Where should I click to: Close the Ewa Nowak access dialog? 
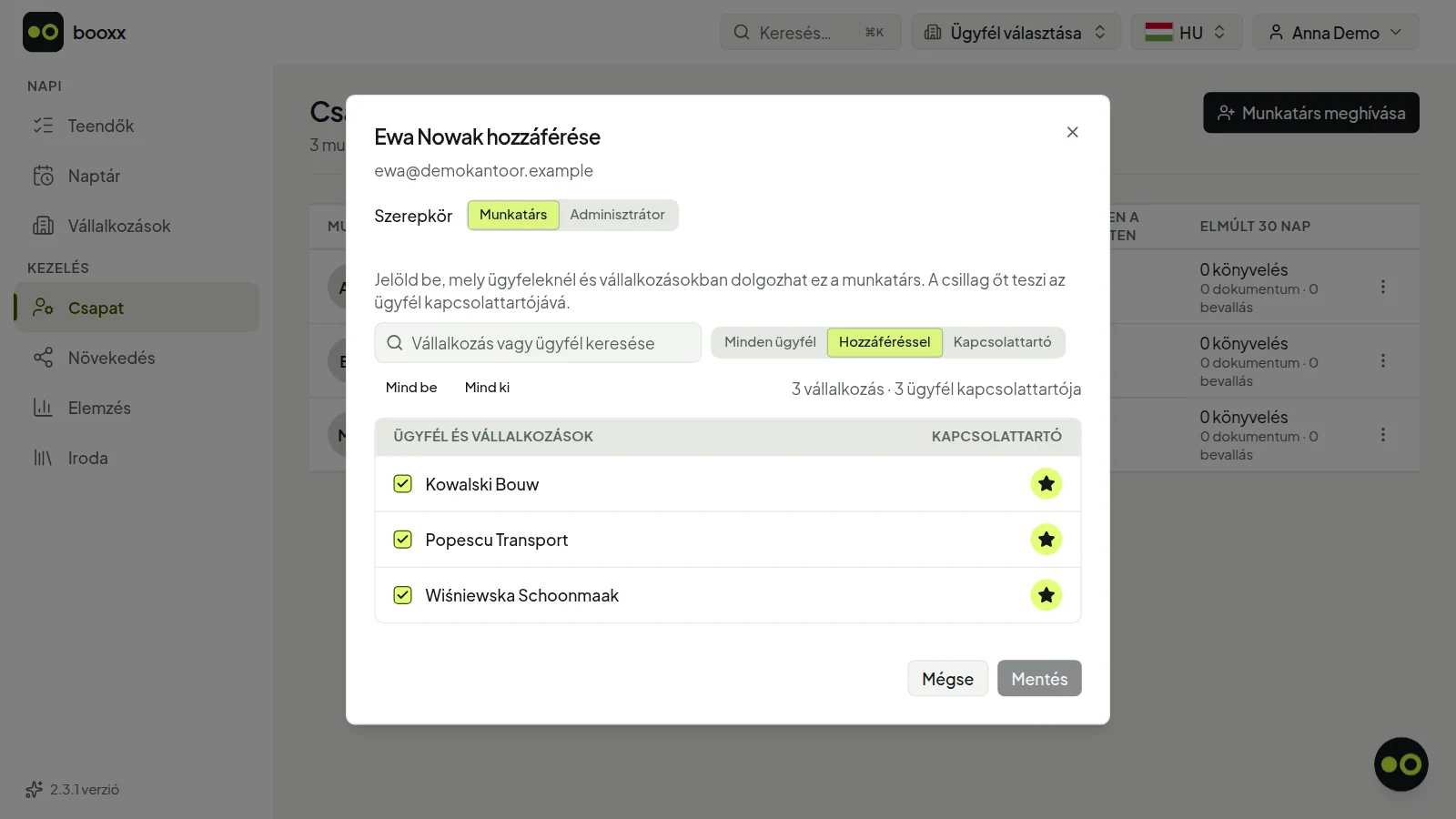point(1073,132)
